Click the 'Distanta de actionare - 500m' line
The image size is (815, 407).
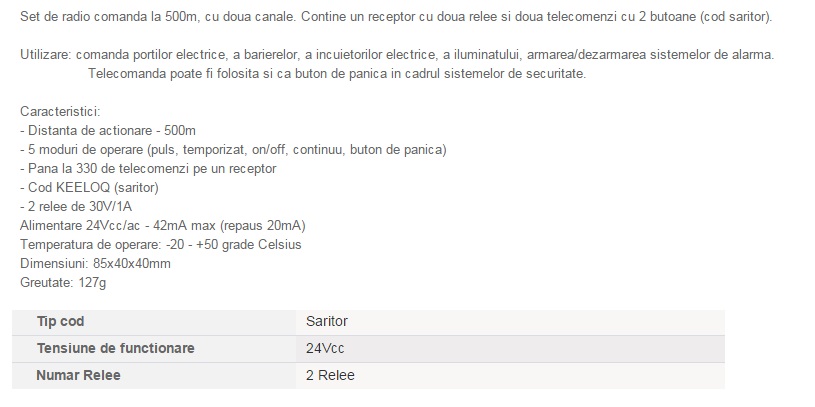[x=108, y=131]
